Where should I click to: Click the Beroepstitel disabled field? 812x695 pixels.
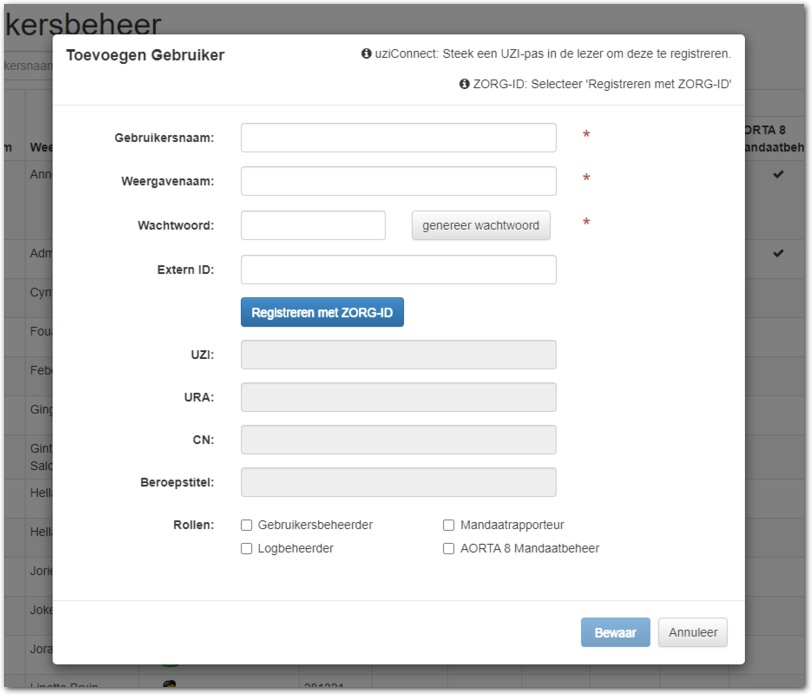pos(398,482)
